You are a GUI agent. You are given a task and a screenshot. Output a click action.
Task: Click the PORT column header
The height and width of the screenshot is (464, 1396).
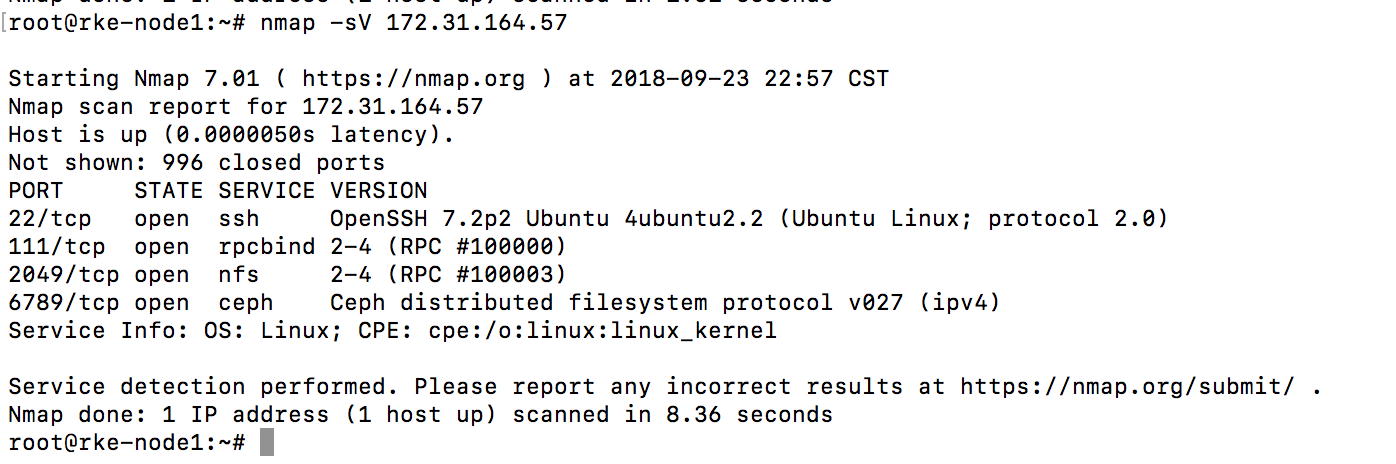point(36,191)
